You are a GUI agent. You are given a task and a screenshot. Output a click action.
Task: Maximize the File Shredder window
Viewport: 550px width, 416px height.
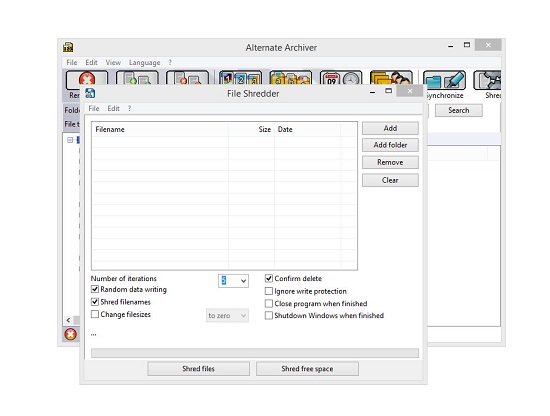tap(388, 91)
